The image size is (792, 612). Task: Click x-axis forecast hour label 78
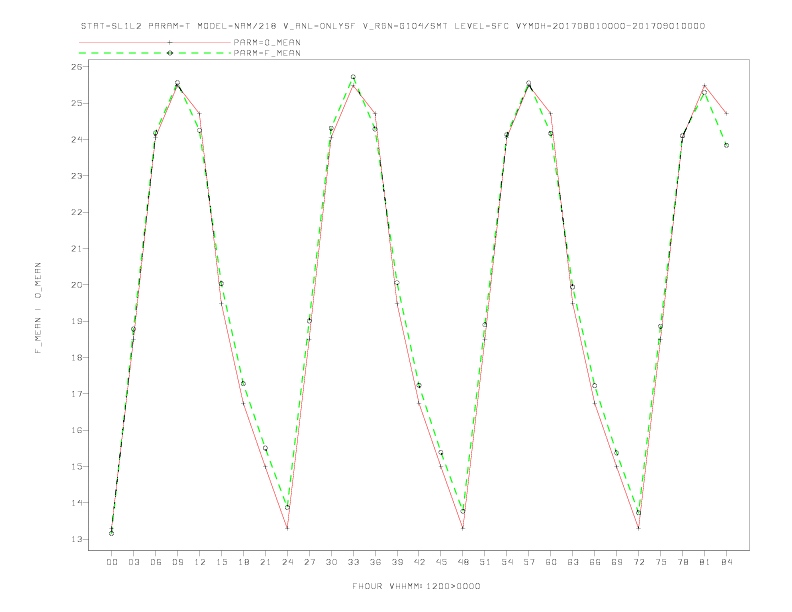click(x=683, y=562)
